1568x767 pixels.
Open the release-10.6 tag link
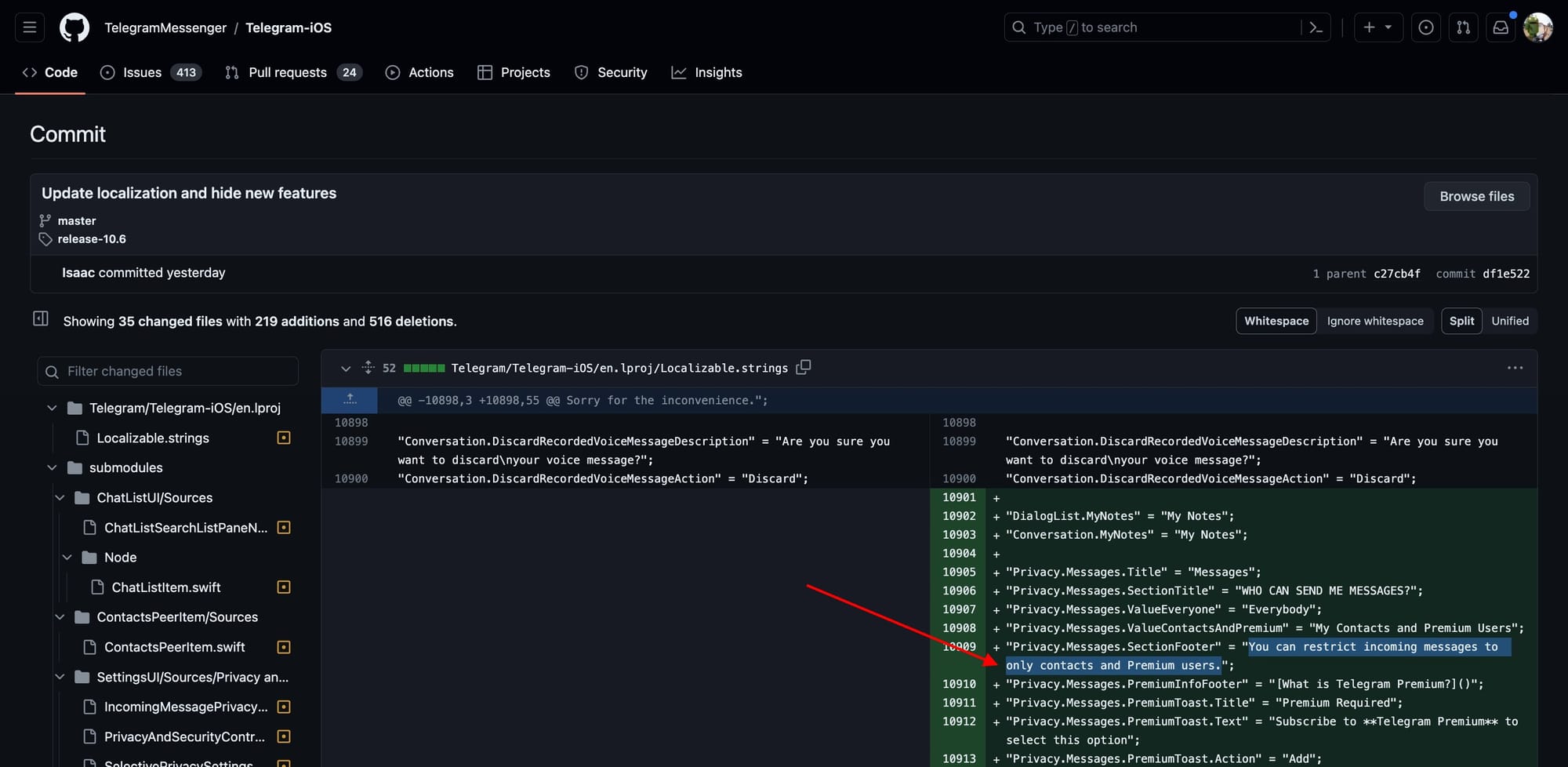click(92, 239)
